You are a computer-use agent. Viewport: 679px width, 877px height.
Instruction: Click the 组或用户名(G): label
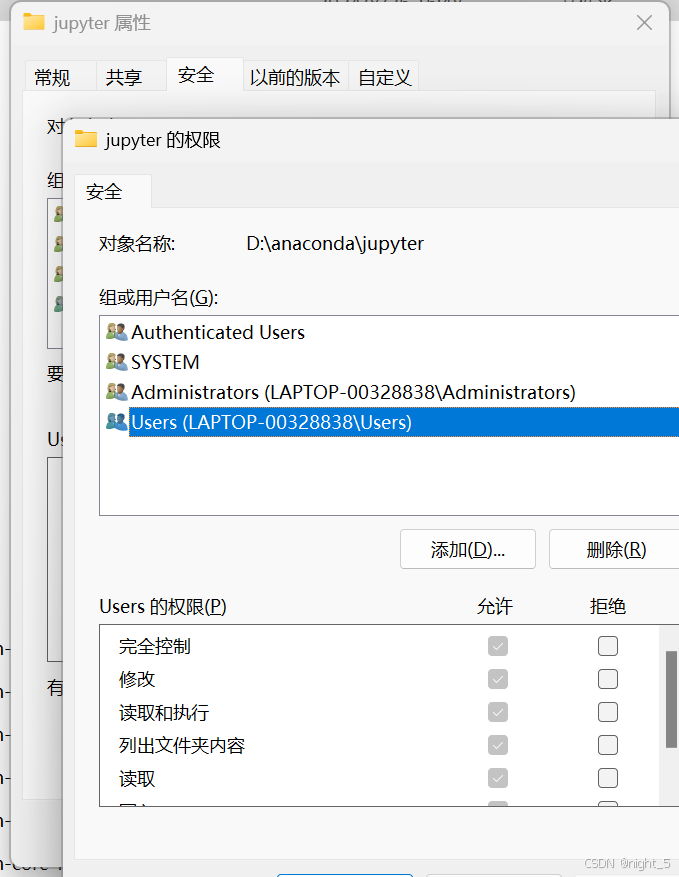(159, 298)
